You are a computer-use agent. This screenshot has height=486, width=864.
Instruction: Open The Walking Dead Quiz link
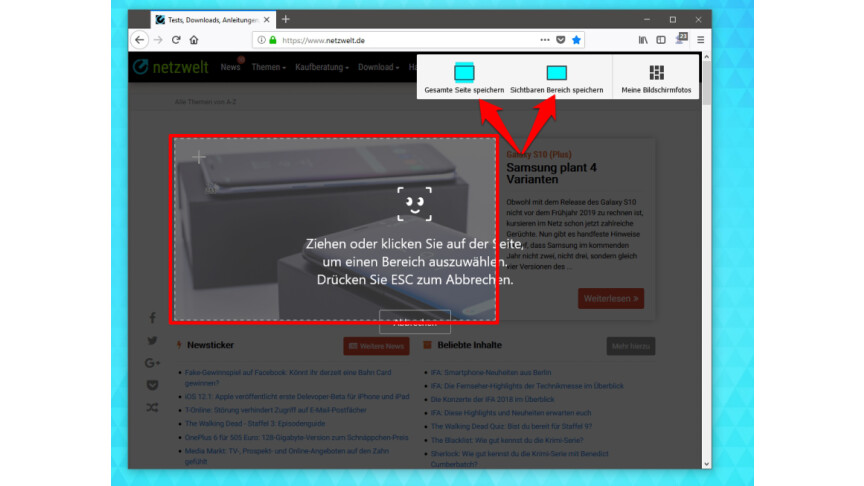click(x=511, y=426)
